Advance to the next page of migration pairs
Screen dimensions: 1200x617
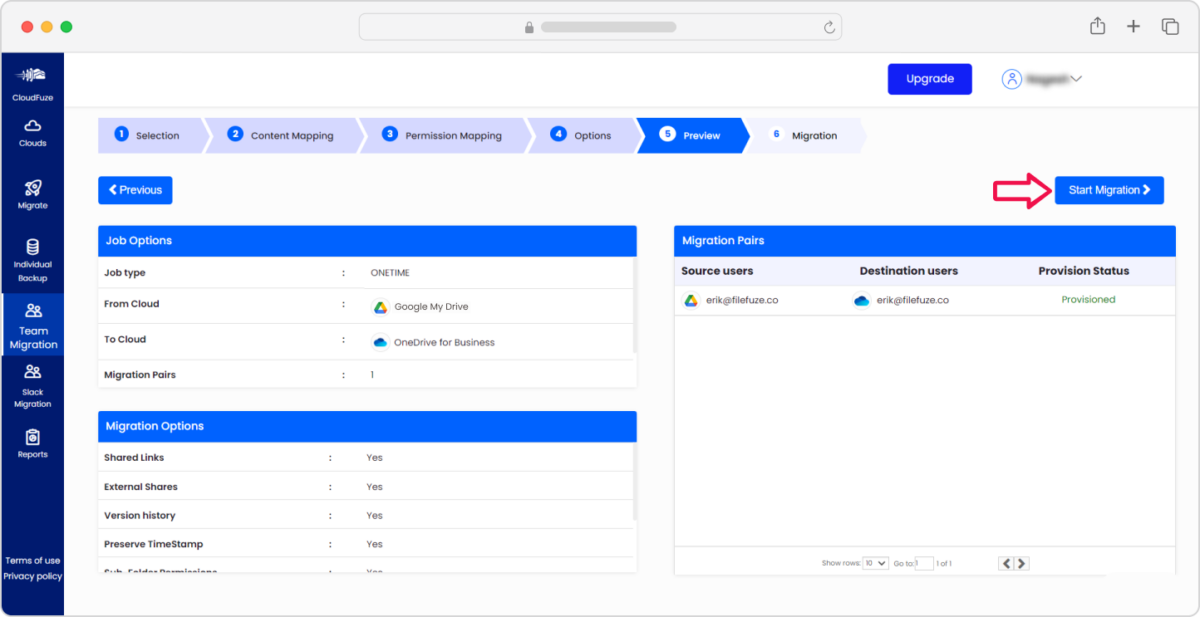click(x=1021, y=563)
